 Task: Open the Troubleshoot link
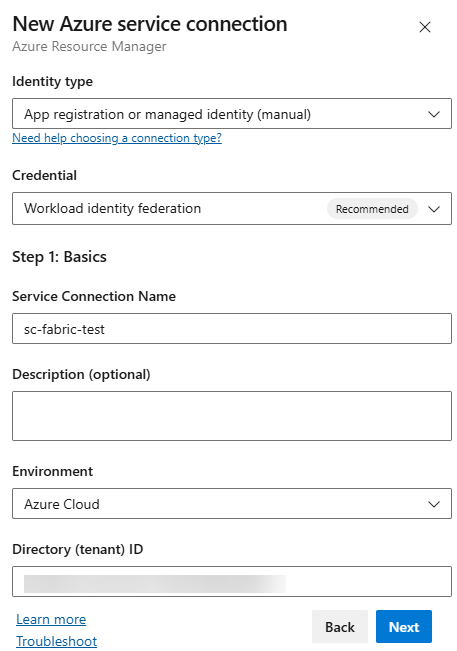56,641
